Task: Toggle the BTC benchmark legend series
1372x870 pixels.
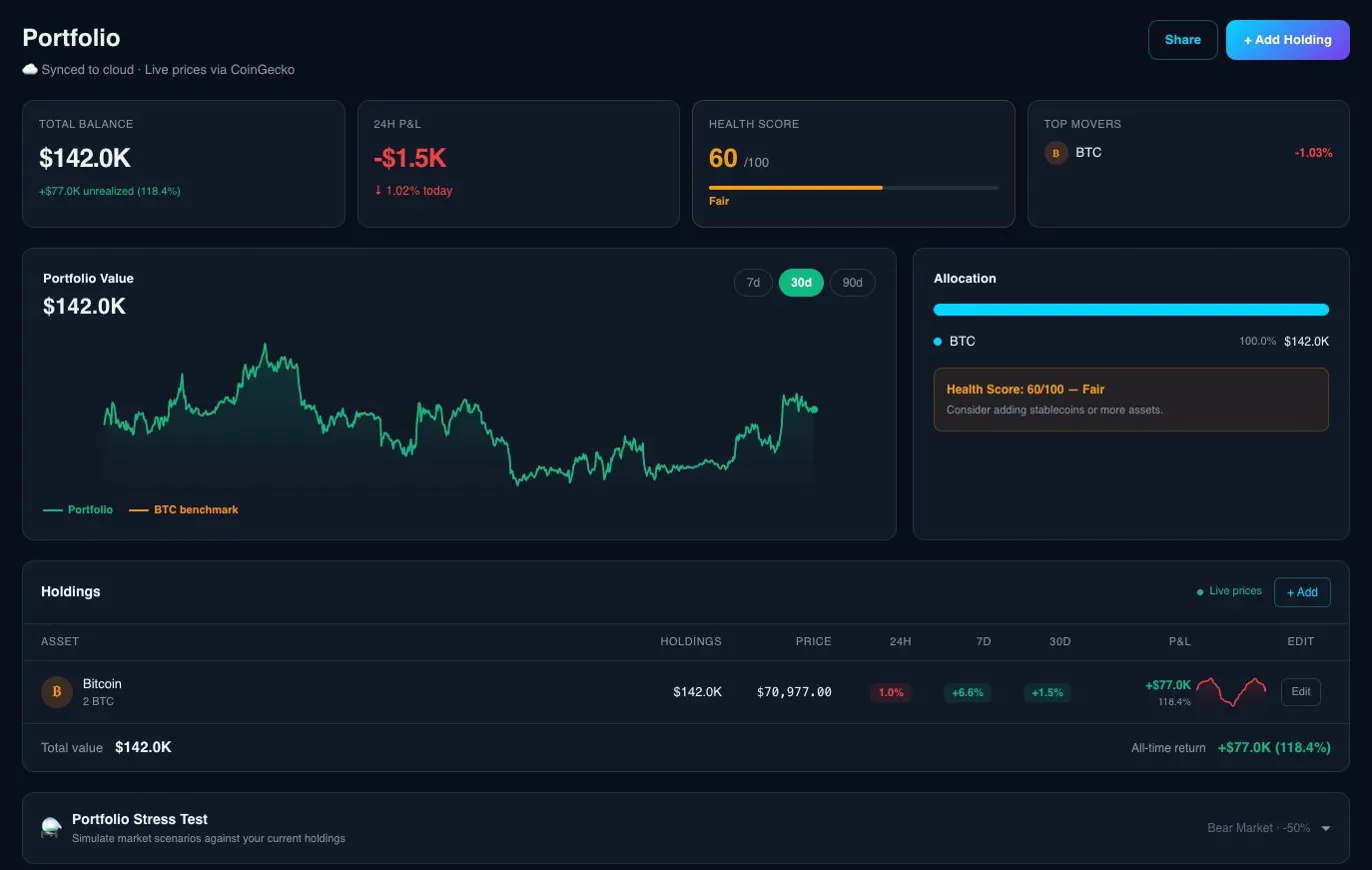Action: (x=184, y=510)
